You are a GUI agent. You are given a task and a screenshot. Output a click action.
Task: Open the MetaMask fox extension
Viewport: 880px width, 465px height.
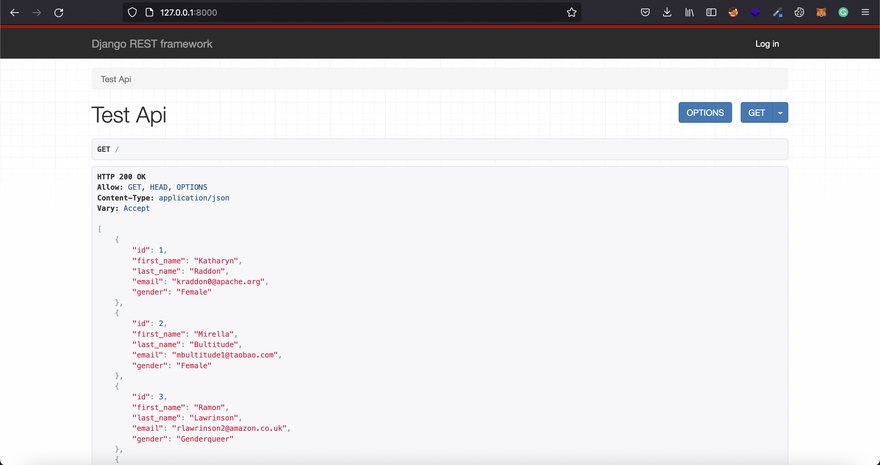pos(821,12)
